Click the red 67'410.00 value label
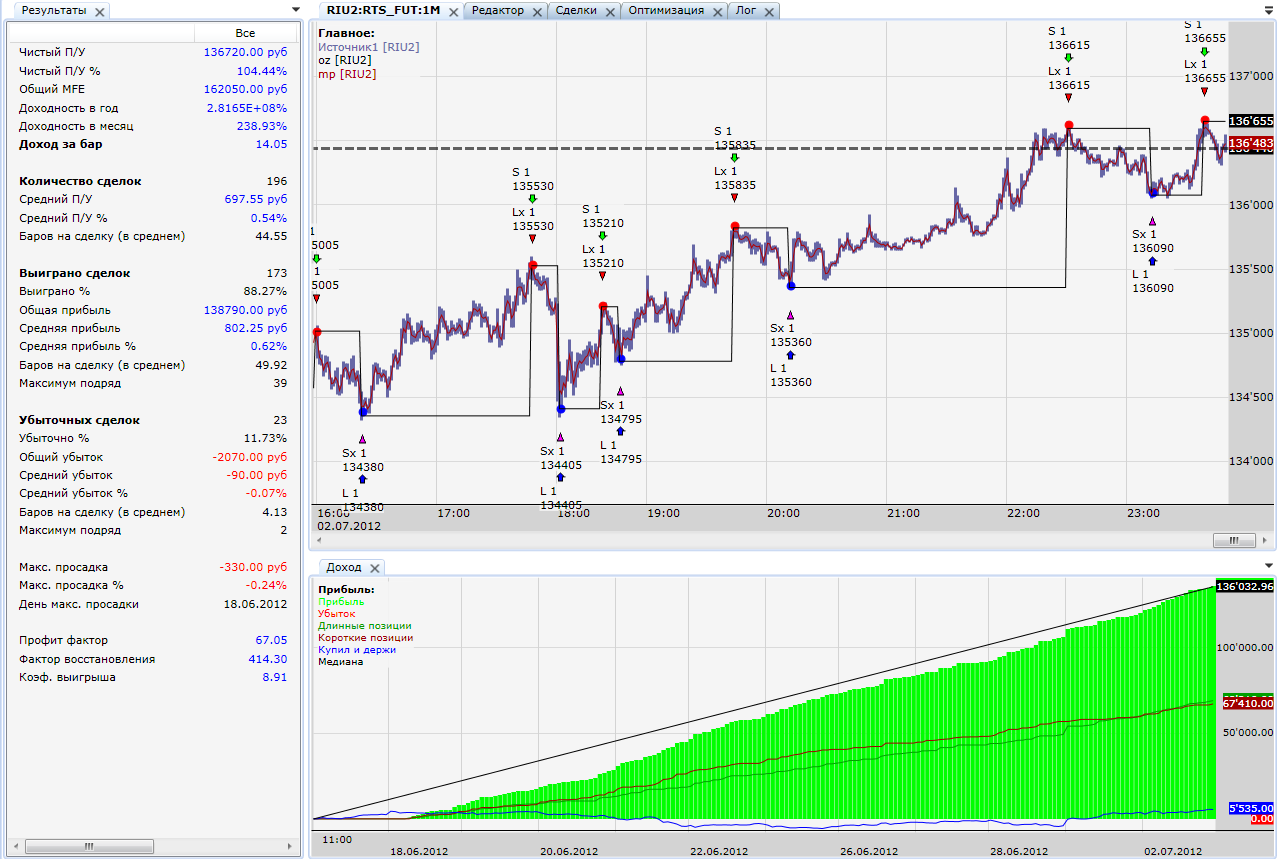 tap(1248, 704)
